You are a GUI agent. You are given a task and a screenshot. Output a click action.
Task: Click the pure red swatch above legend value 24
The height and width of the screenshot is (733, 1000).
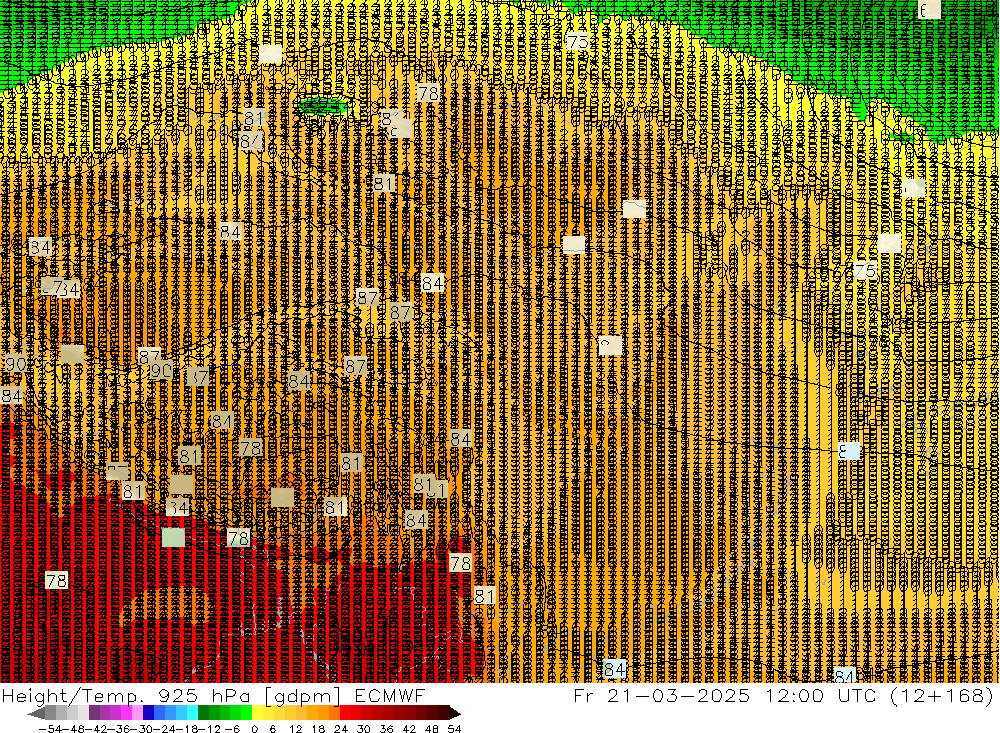point(345,713)
